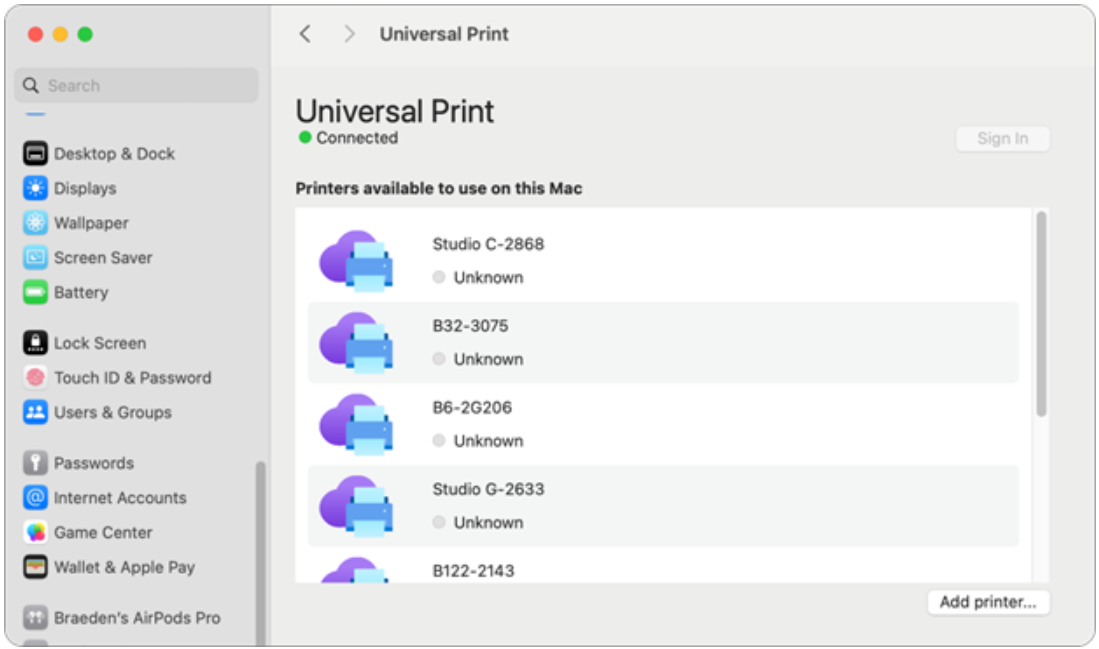Open Internet Accounts pane
This screenshot has height=649, width=1099.
[x=120, y=498]
